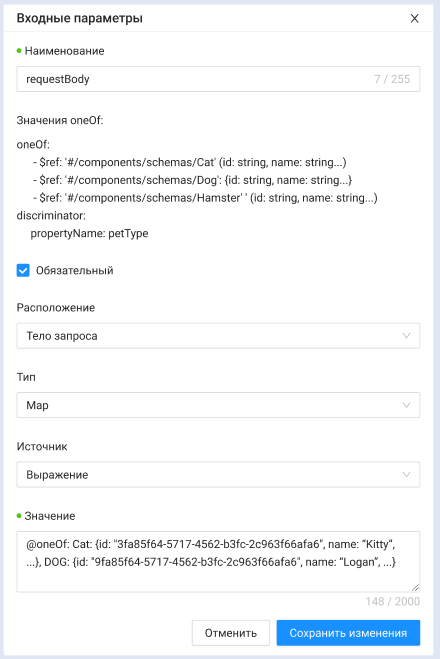Viewport: 440px width, 659px height.
Task: Close the Входные параметры dialog
Action: click(414, 18)
